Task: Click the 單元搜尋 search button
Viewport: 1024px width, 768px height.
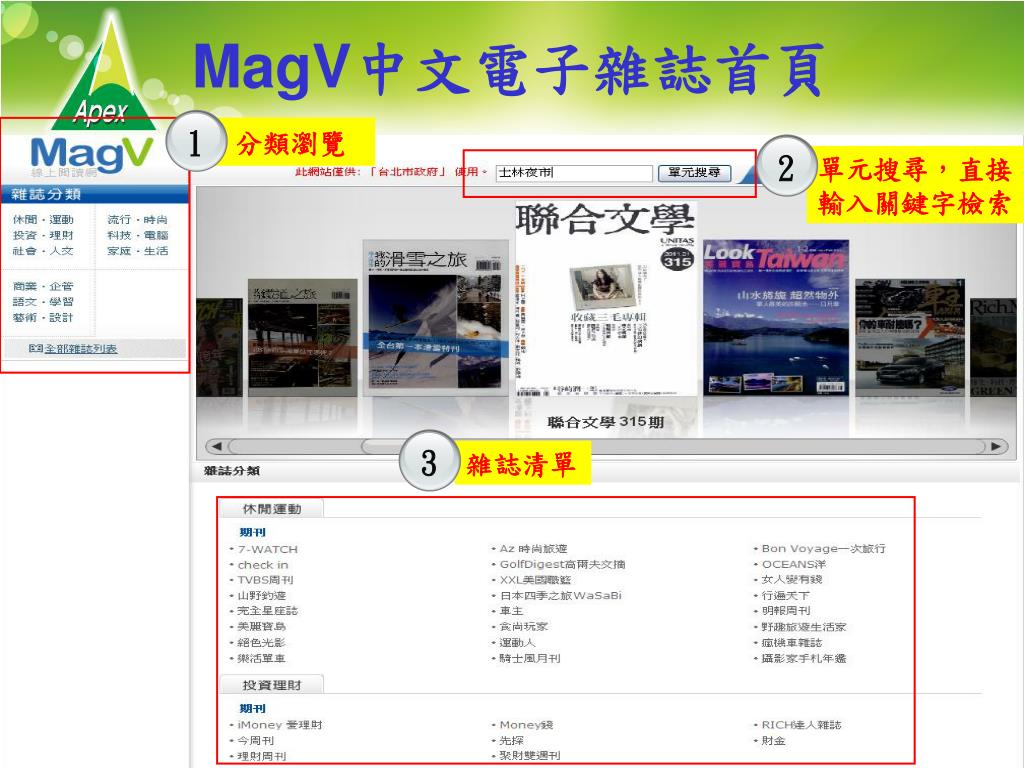Action: point(694,172)
